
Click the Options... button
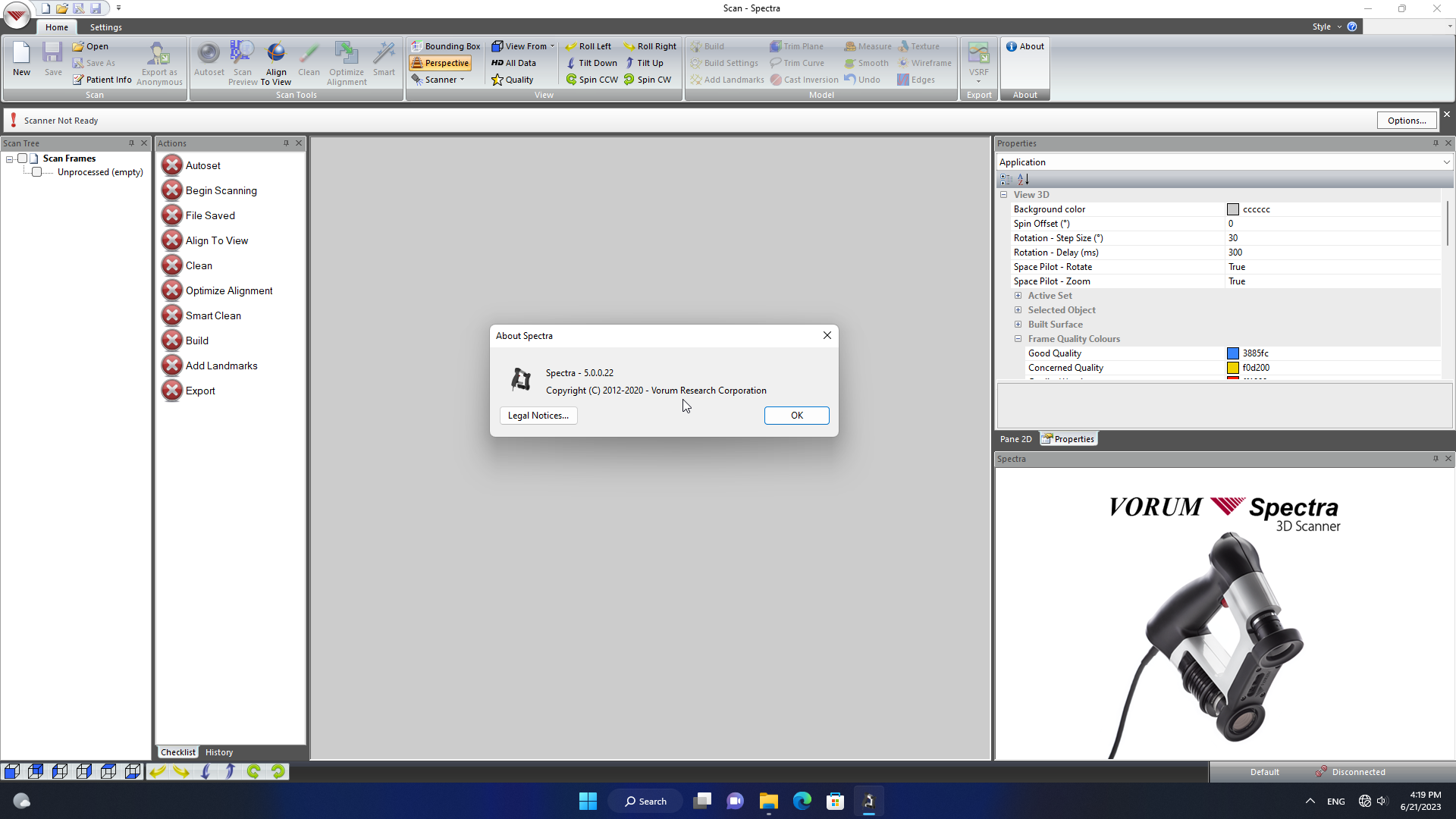coord(1407,121)
